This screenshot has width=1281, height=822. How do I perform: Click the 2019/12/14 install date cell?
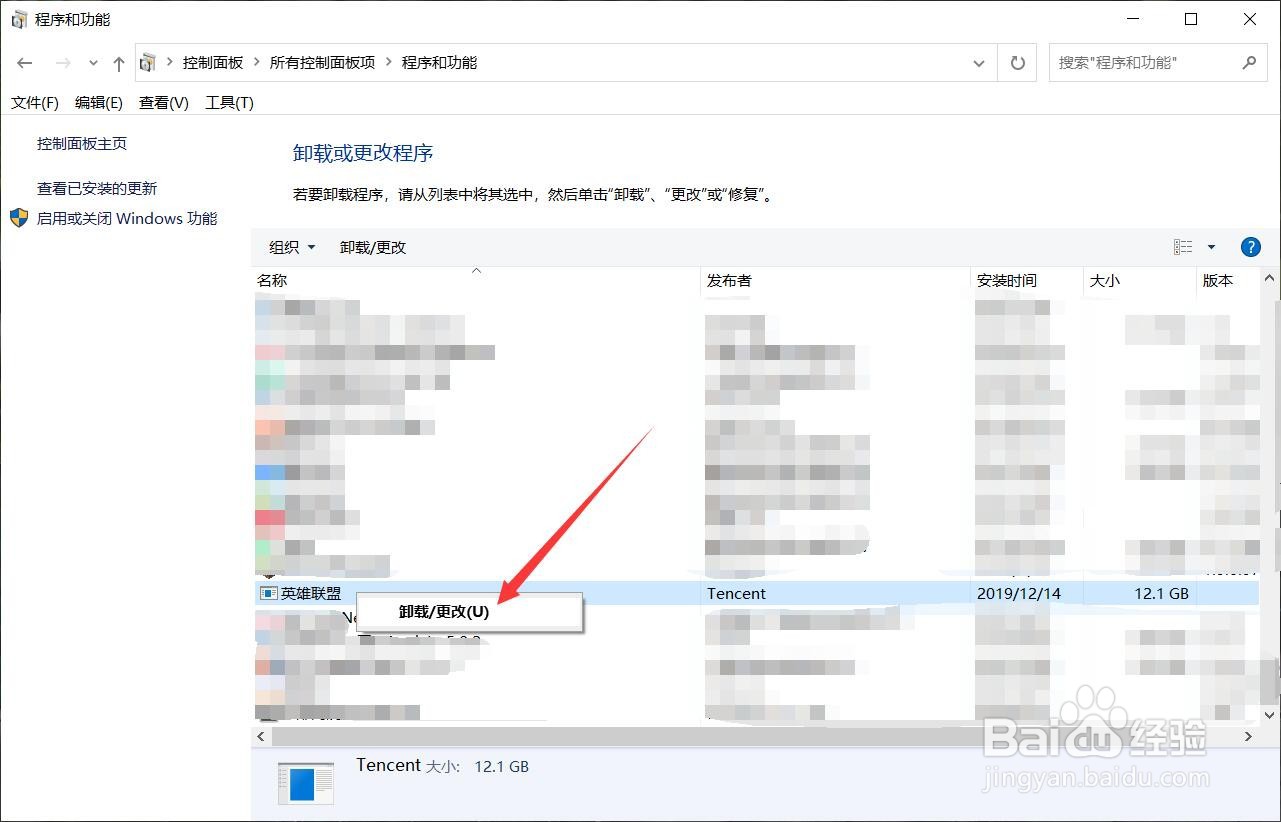pos(1019,593)
